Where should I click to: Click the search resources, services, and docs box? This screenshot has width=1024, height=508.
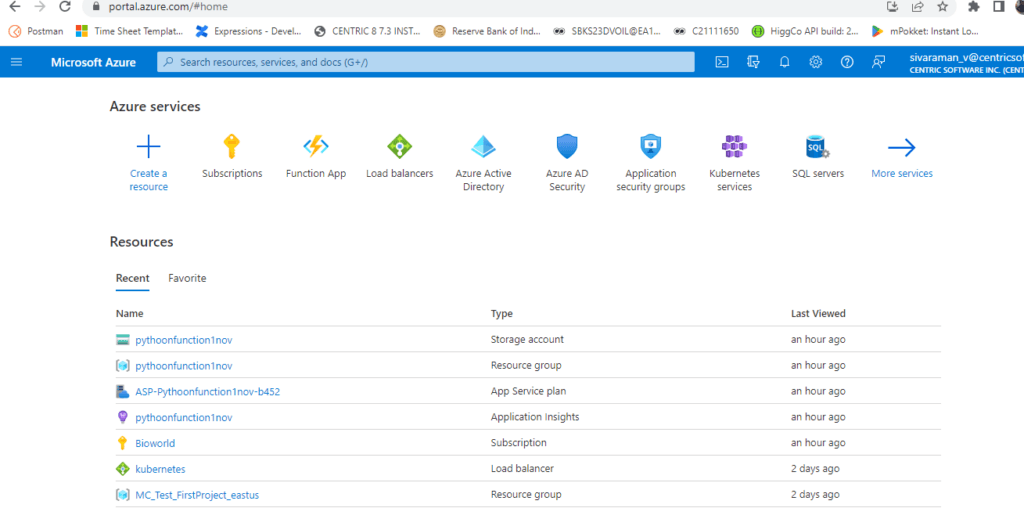pos(426,62)
